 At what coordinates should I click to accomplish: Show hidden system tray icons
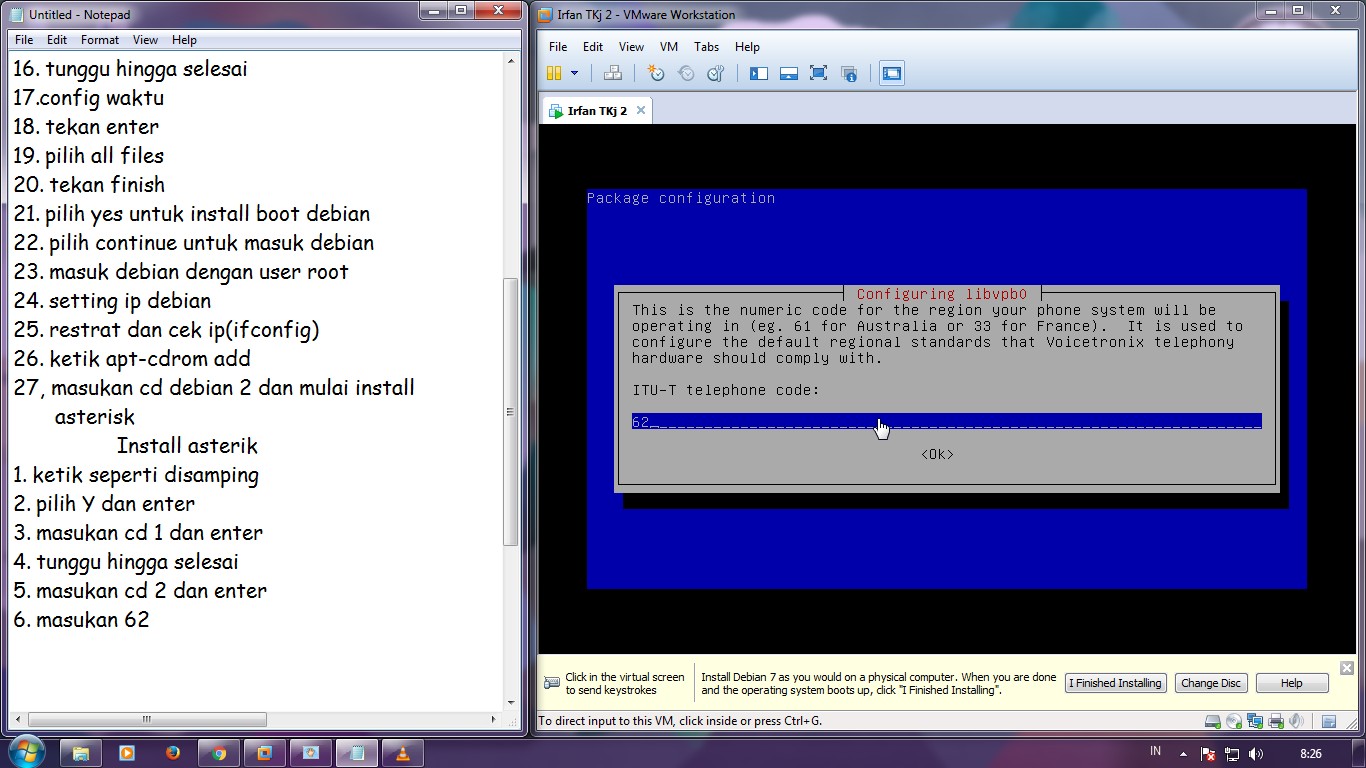click(x=1184, y=753)
